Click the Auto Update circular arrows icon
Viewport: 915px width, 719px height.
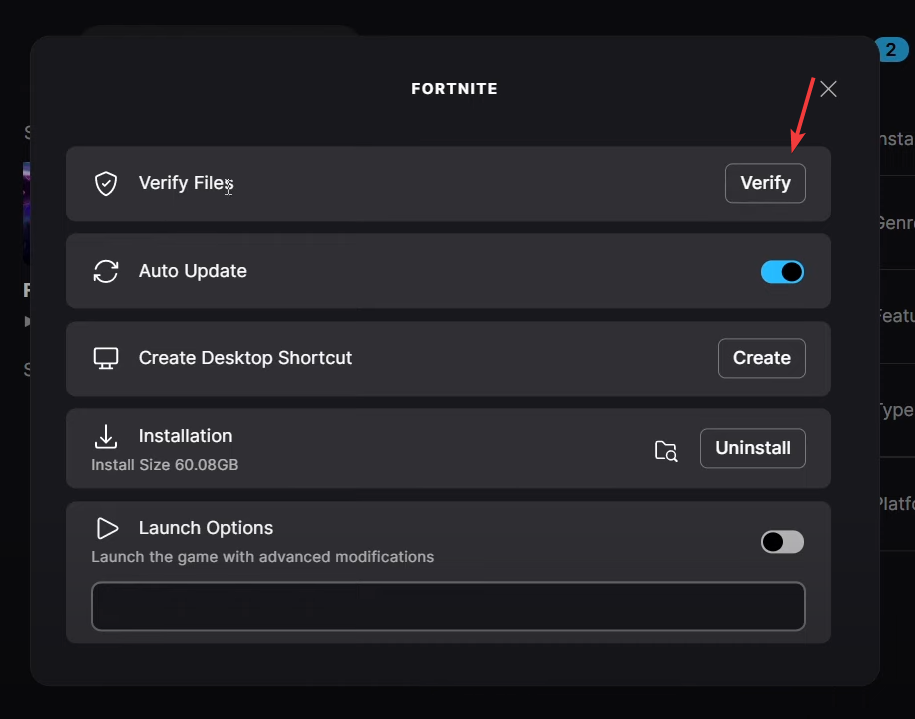(x=106, y=271)
